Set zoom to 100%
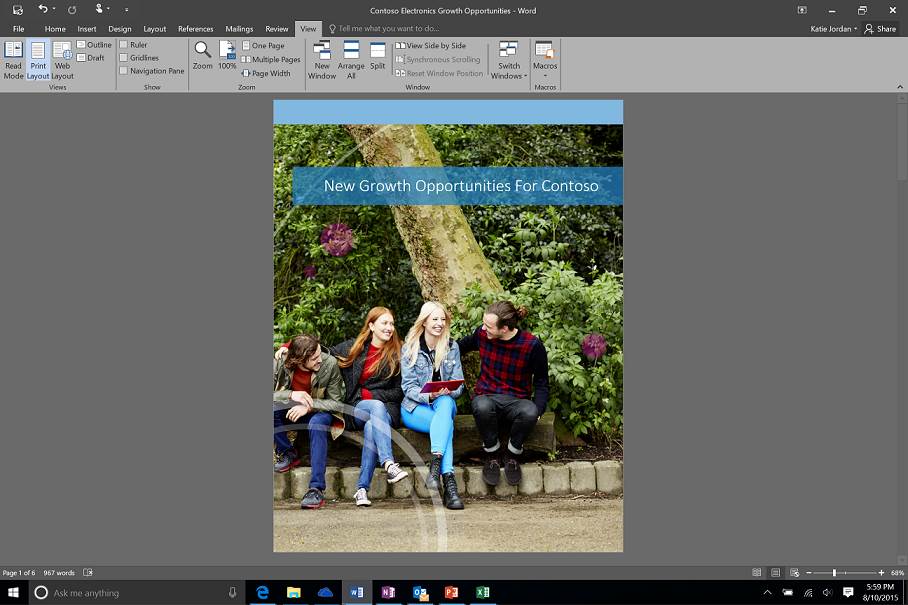Screen dimensions: 908x605 click(x=228, y=56)
